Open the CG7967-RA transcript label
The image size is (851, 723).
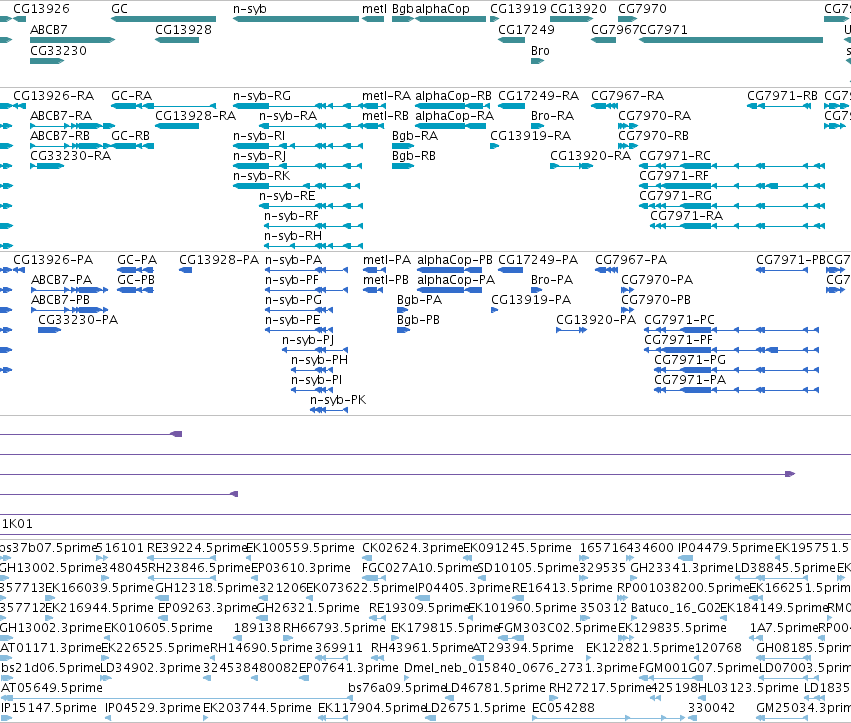627,96
